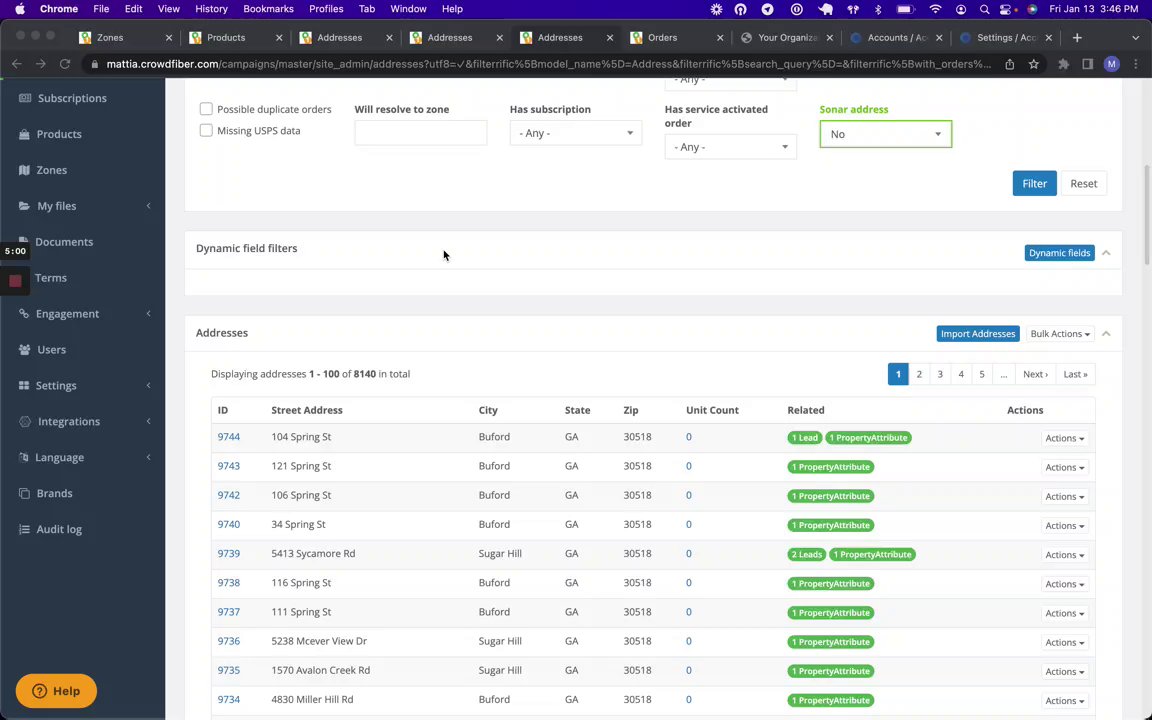The image size is (1152, 720).
Task: Open a new browser tab
Action: point(1077,37)
